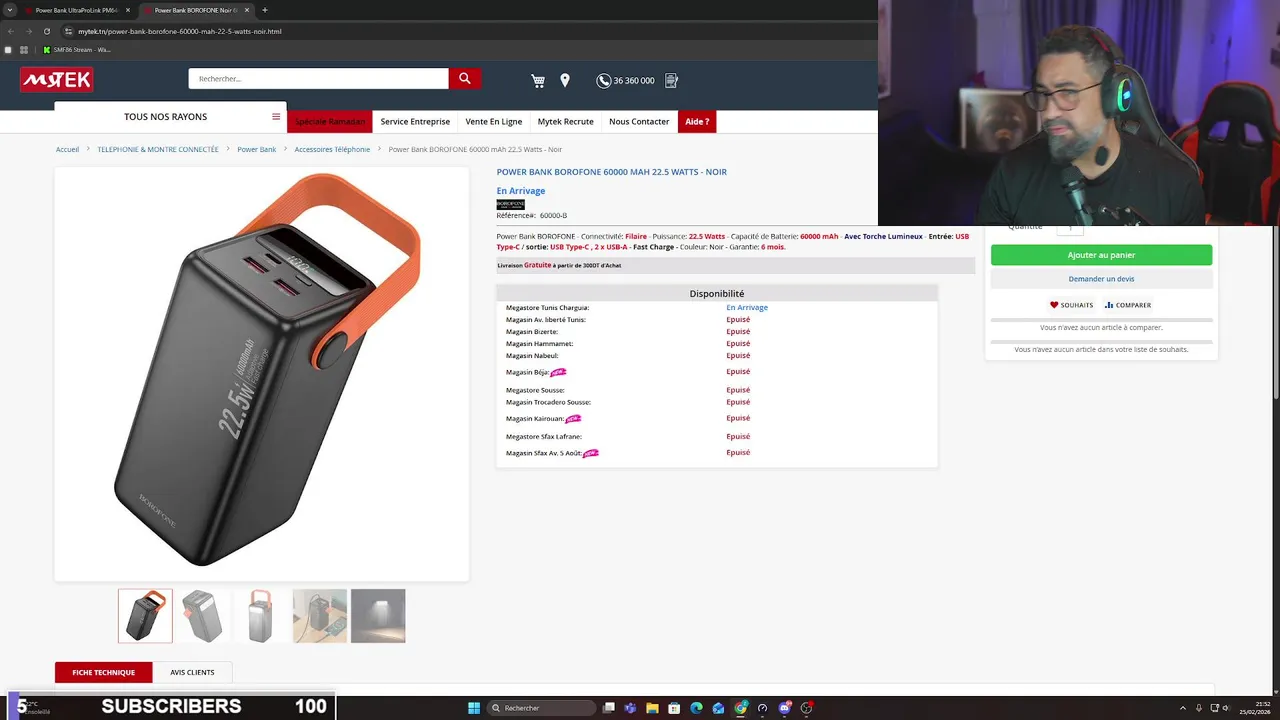Open the shopping cart icon
1280x720 pixels.
point(538,81)
